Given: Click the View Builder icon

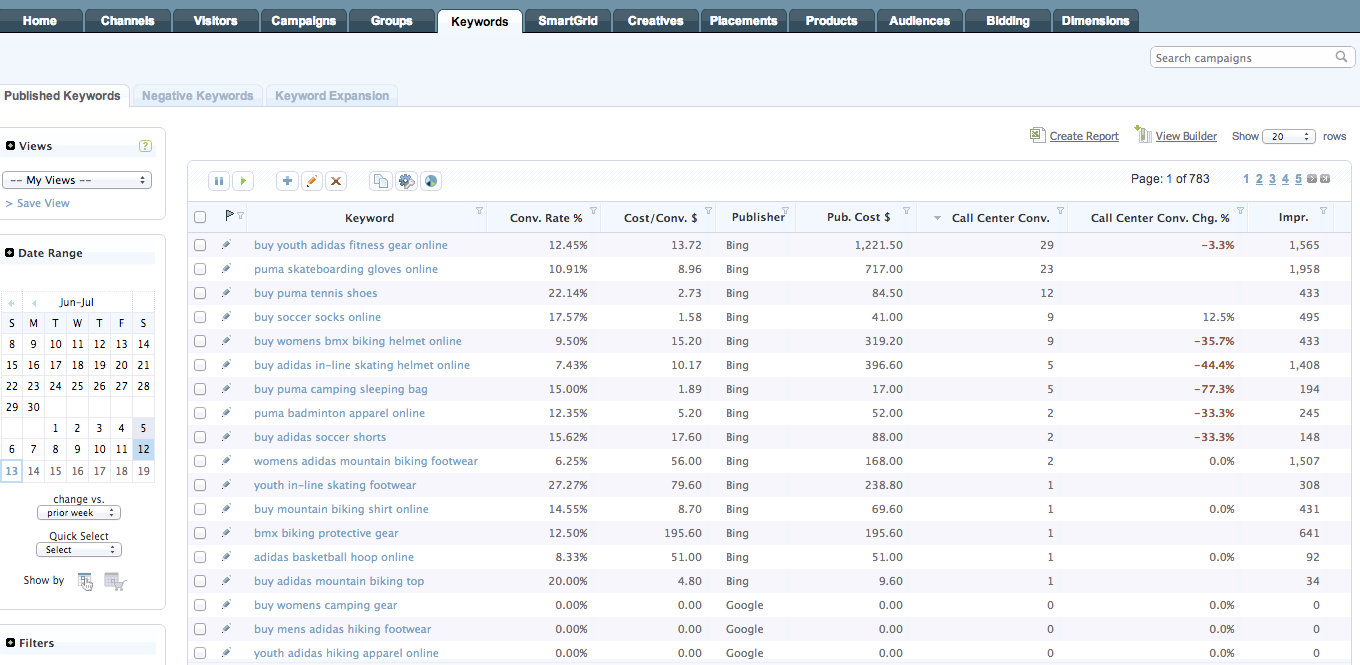Looking at the screenshot, I should 1143,134.
